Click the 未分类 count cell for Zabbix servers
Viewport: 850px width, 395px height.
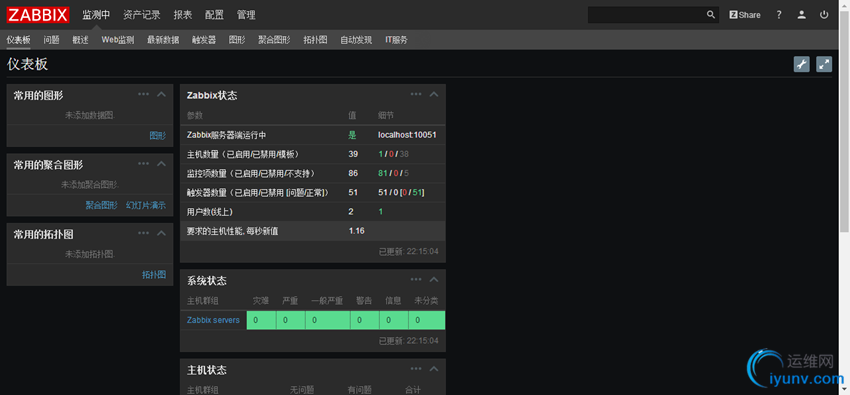427,320
